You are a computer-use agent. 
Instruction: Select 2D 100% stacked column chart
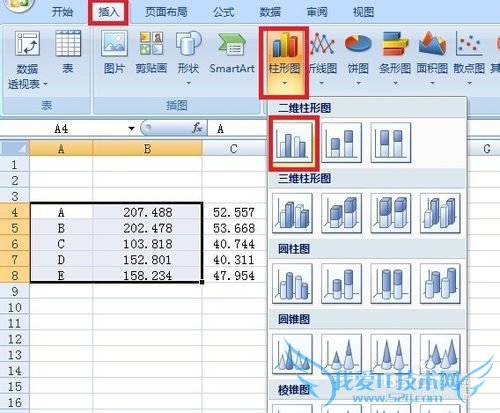coord(391,142)
